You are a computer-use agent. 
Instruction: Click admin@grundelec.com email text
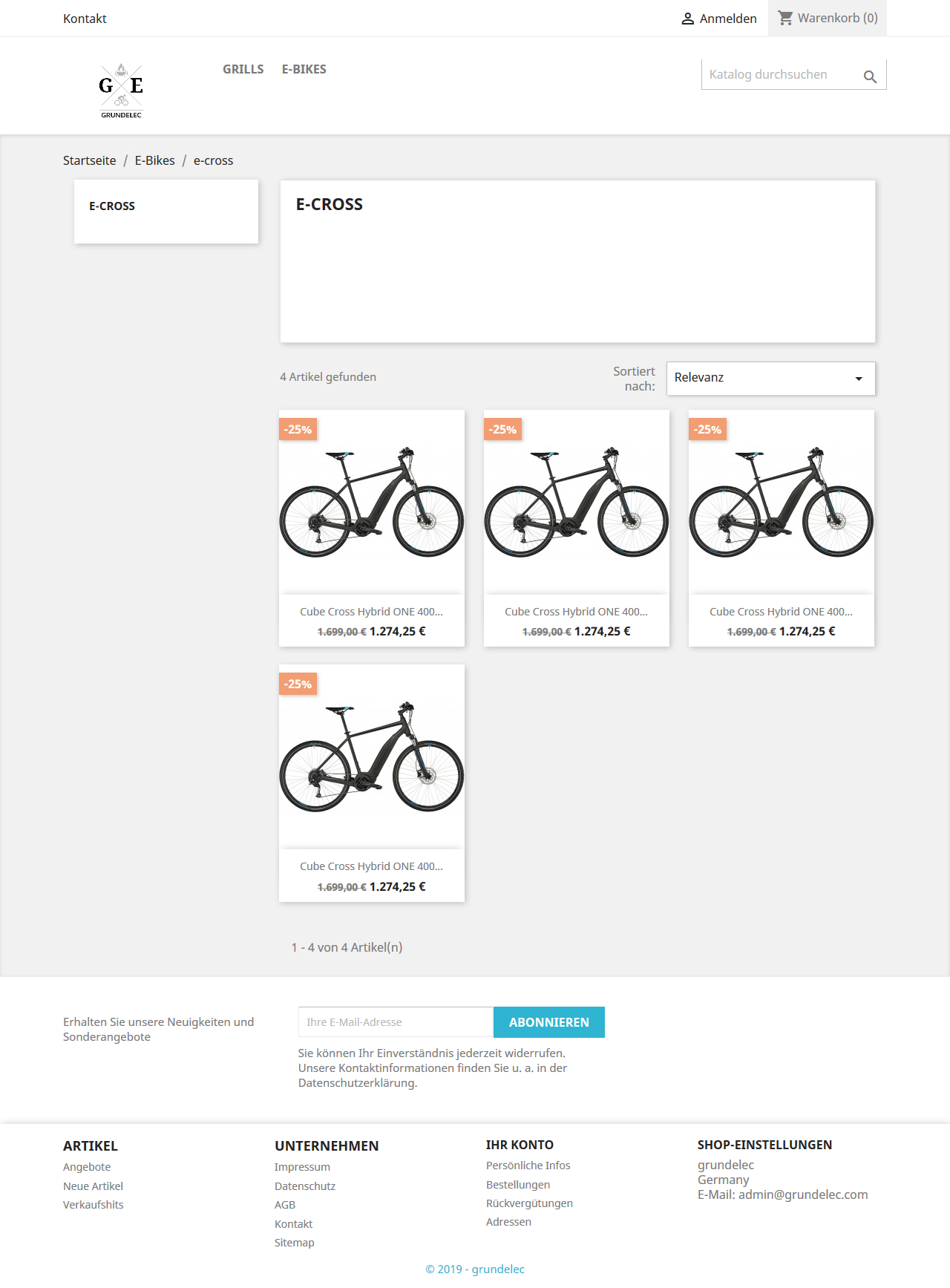coord(803,1194)
